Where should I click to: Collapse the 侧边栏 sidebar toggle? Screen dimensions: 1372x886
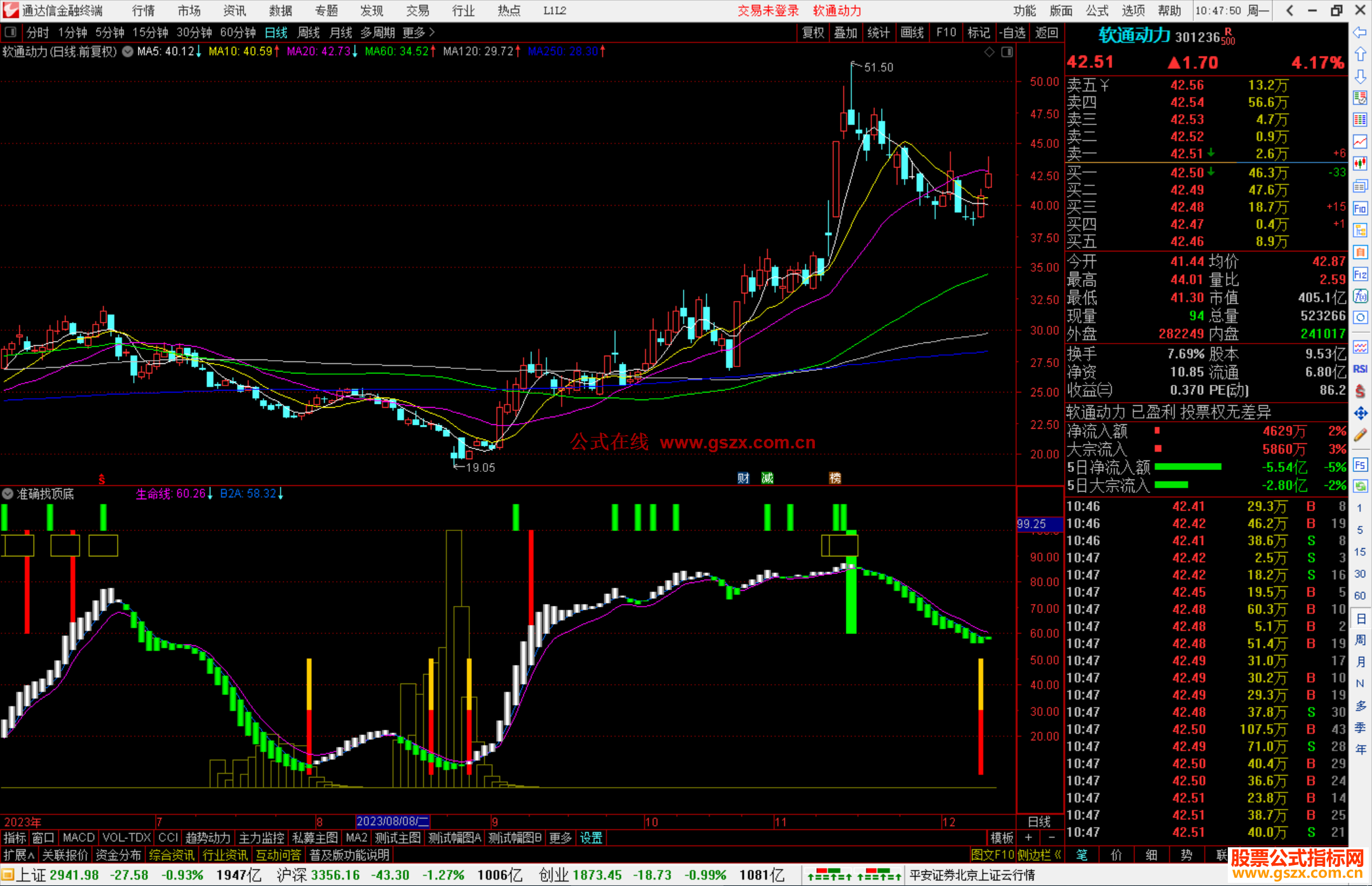click(1039, 855)
